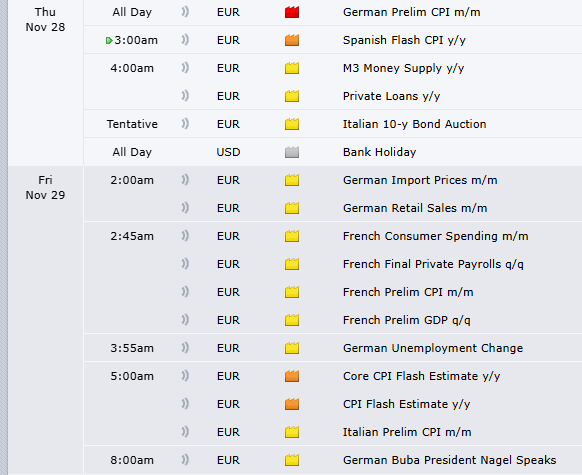Image resolution: width=582 pixels, height=475 pixels.
Task: Open French Final Private Payrolls q/q event
Action: [433, 264]
